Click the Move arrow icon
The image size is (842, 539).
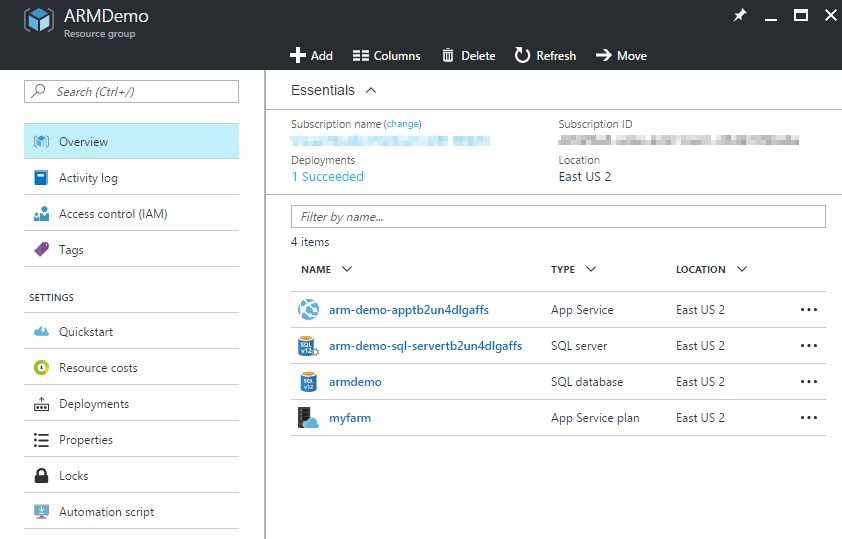click(604, 55)
